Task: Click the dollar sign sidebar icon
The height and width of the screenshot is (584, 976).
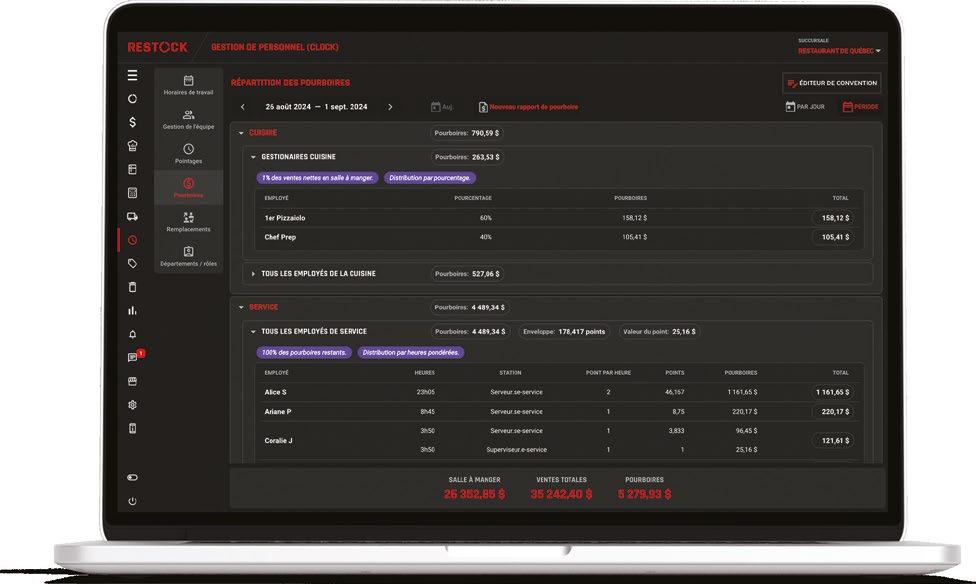Action: [x=133, y=122]
